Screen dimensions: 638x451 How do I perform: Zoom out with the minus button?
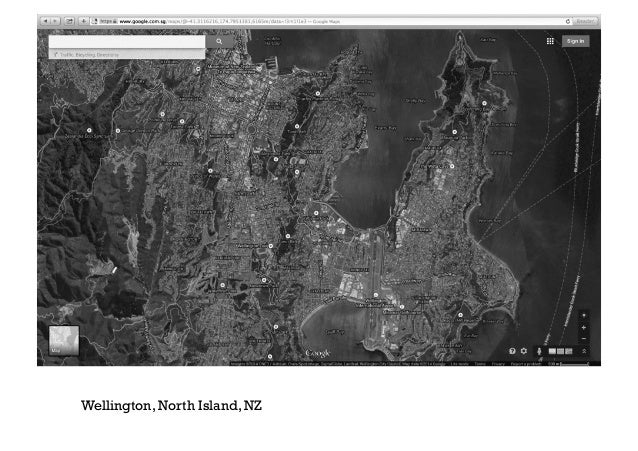(584, 339)
